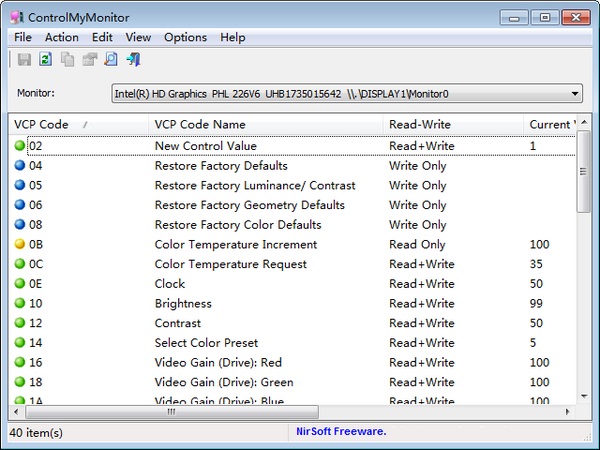Sort by the Read-Write column header

420,124
